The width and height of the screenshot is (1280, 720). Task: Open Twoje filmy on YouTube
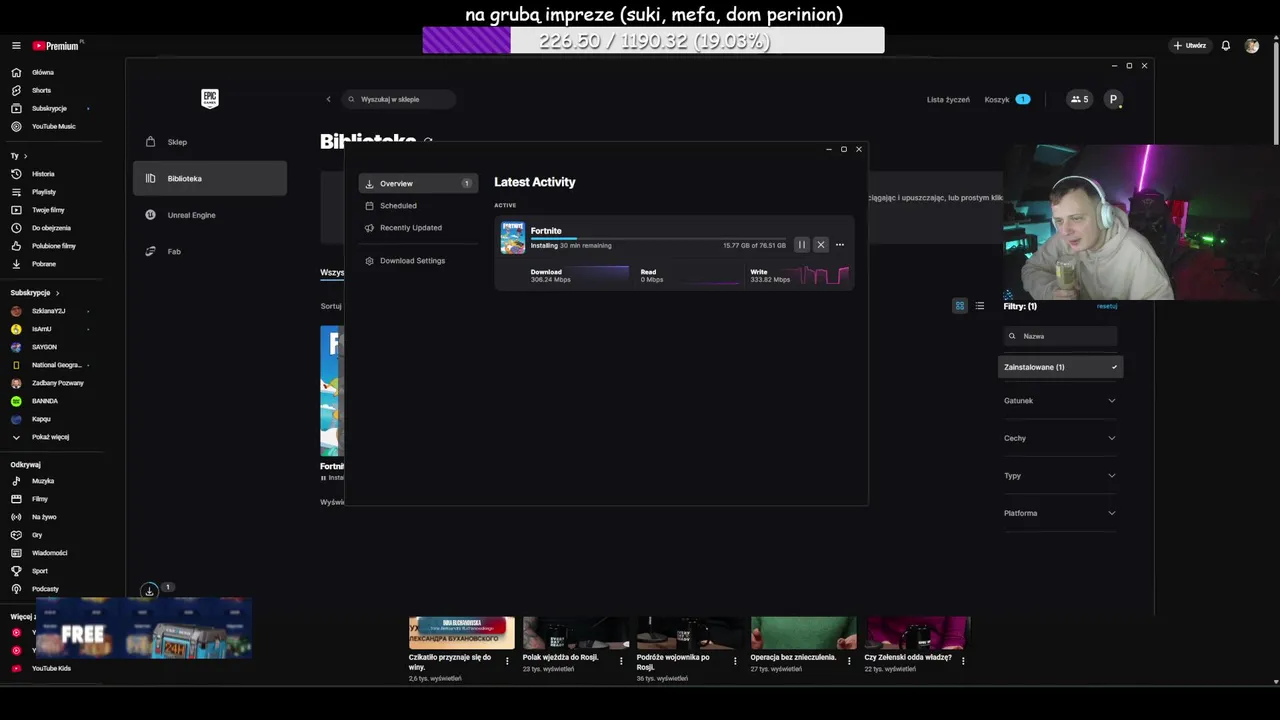point(50,210)
